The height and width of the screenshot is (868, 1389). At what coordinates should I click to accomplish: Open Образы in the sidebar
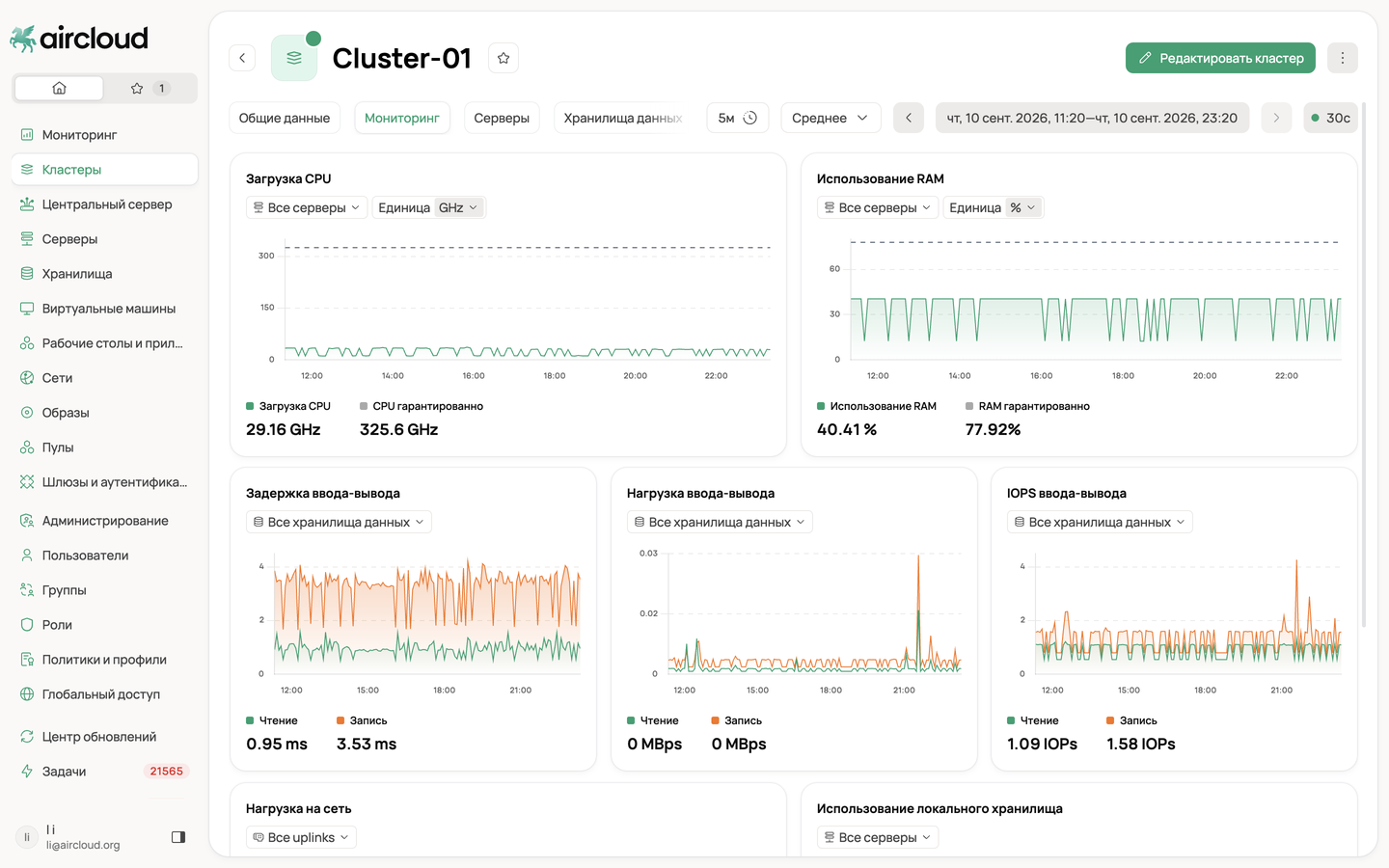pyautogui.click(x=104, y=413)
